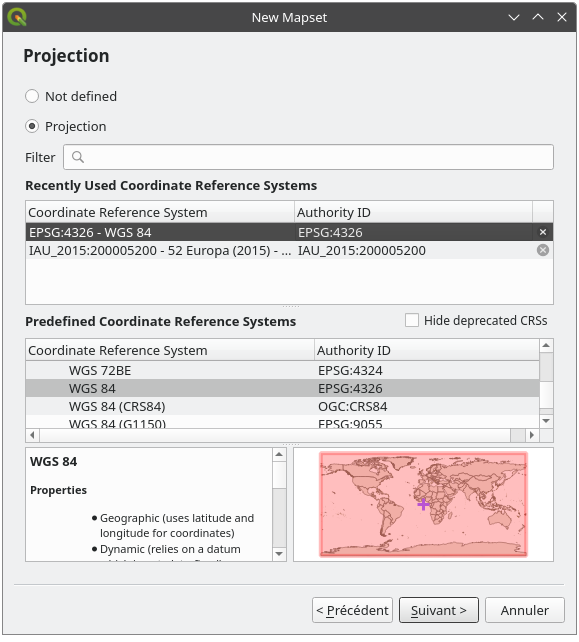Image resolution: width=579 pixels, height=642 pixels.
Task: Select WGS 84 (CRS84) in predefined list
Action: 282,406
